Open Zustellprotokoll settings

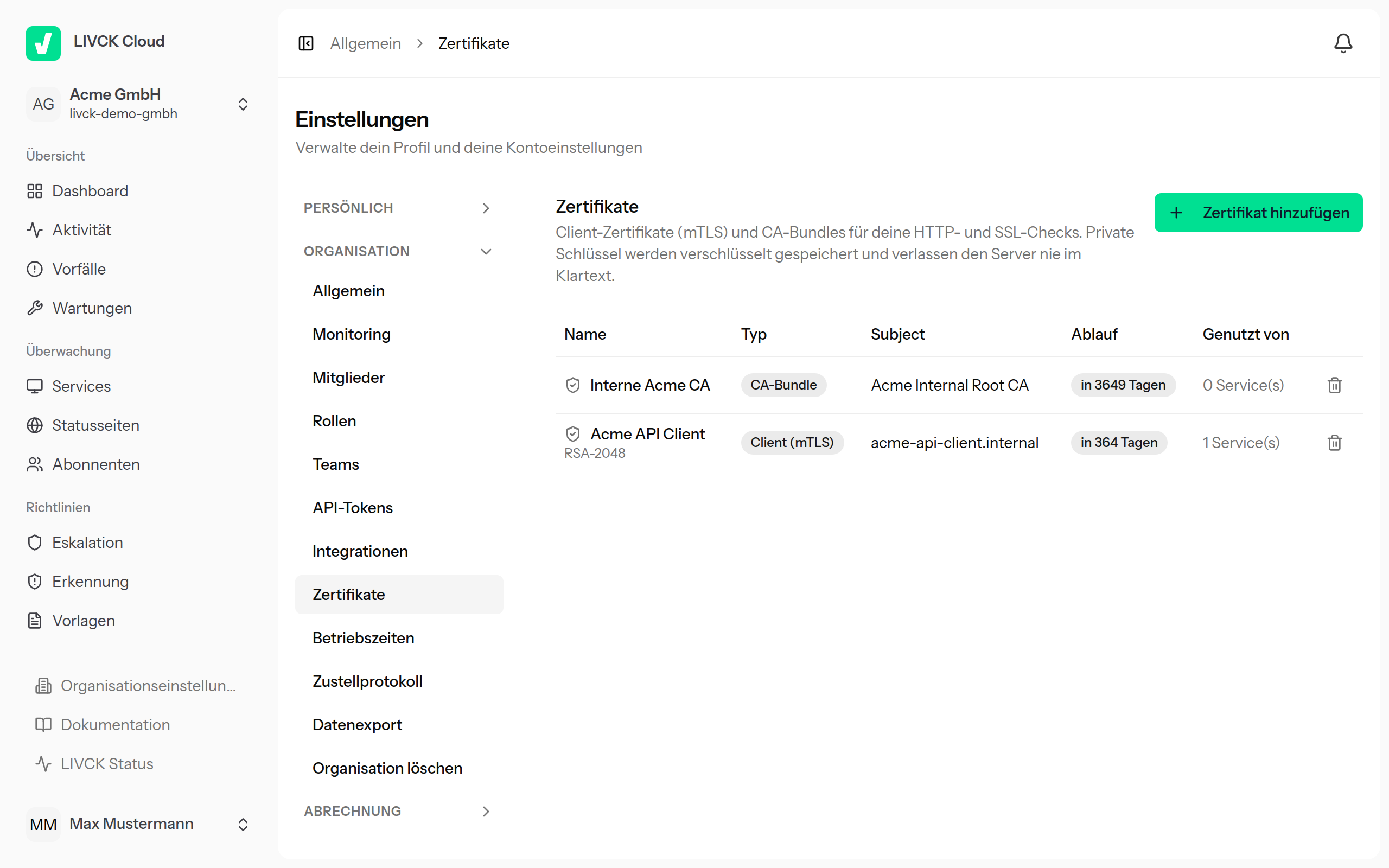(x=399, y=681)
